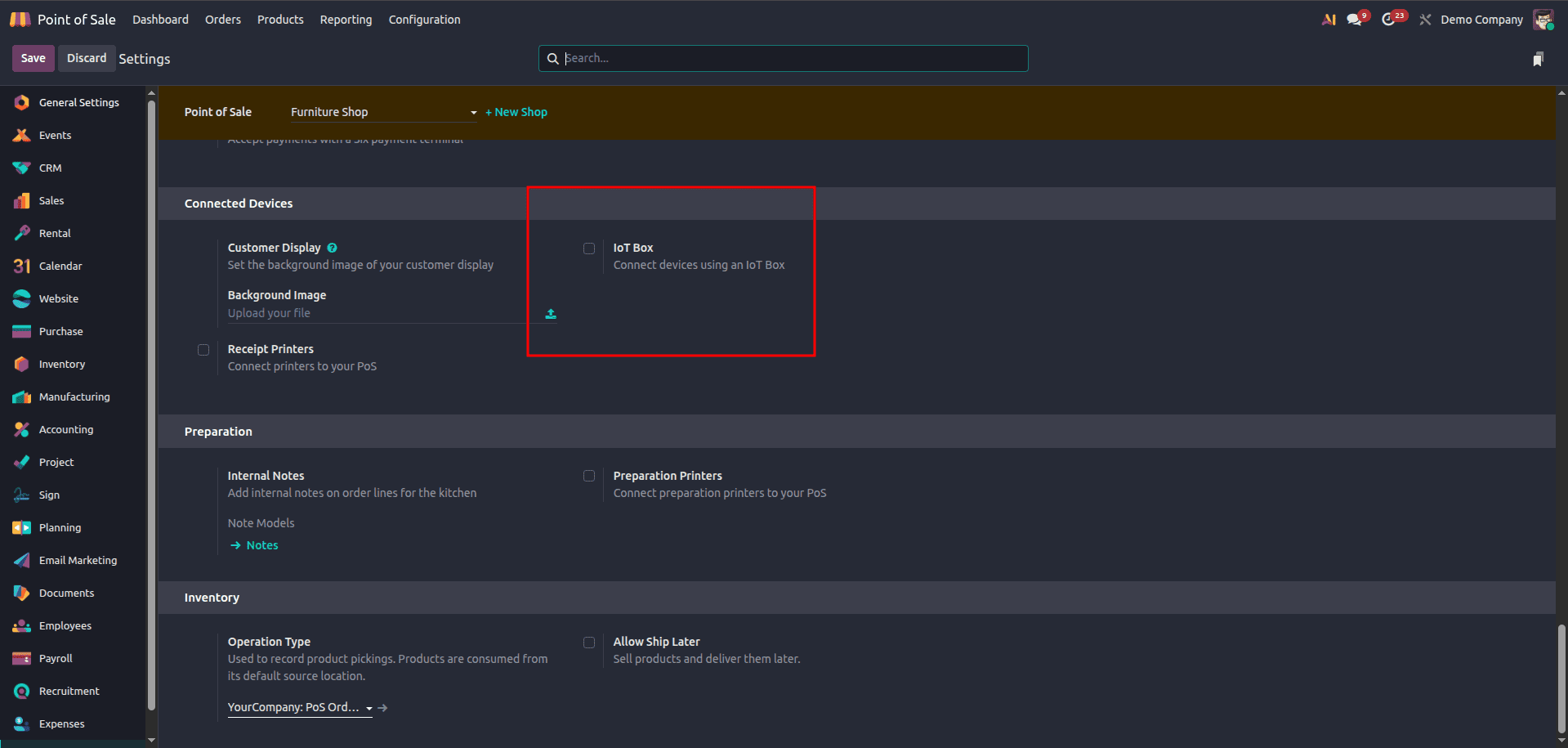Viewport: 1568px width, 748px height.
Task: Open the Reporting menu
Action: click(346, 20)
